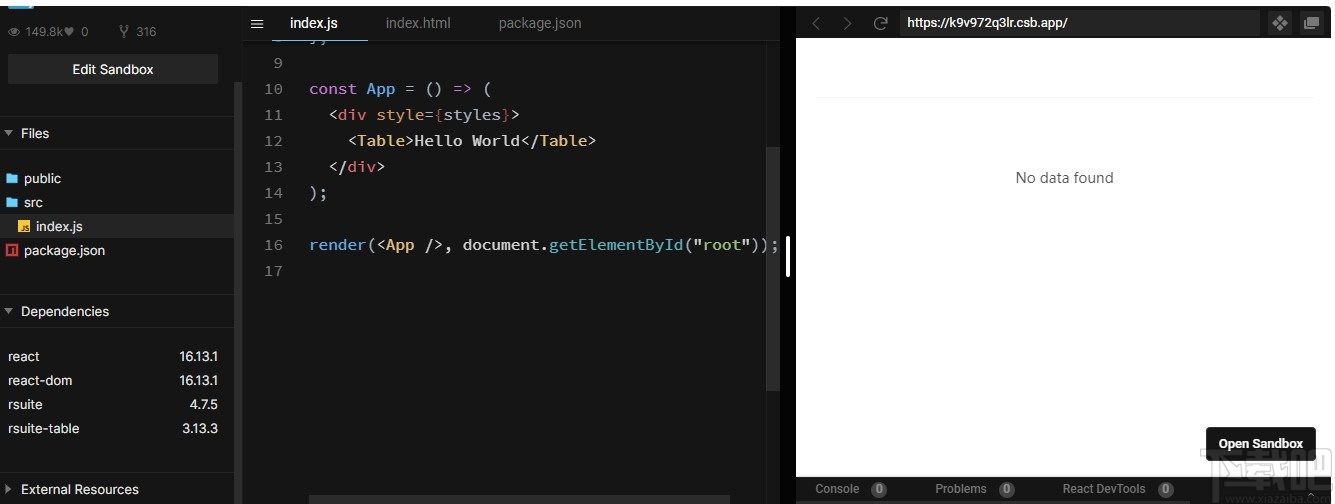Screen dimensions: 1335x504
Task: Open the Console tab
Action: click(837, 489)
